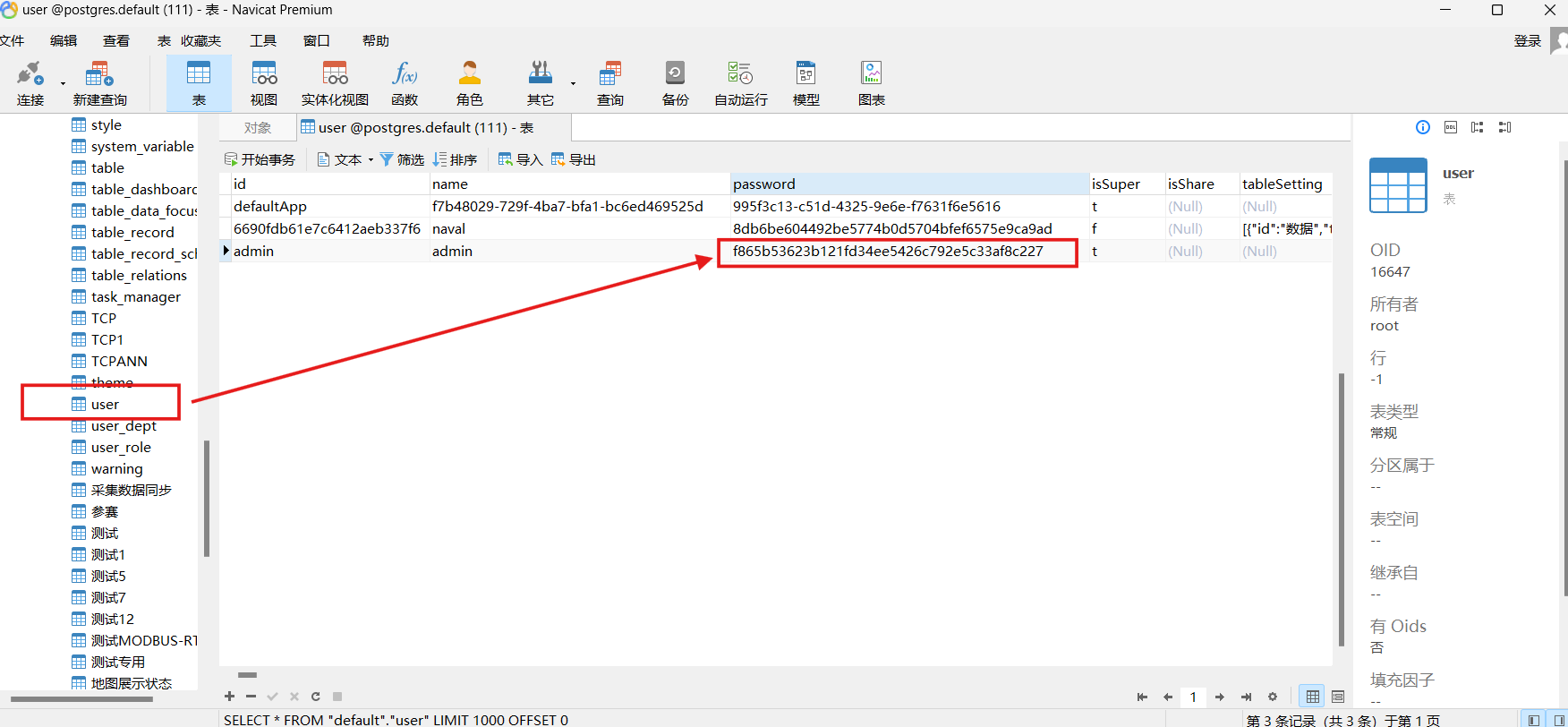The height and width of the screenshot is (727, 1568).
Task: Expand the Others (其它) dropdown arrow
Action: pyautogui.click(x=573, y=83)
